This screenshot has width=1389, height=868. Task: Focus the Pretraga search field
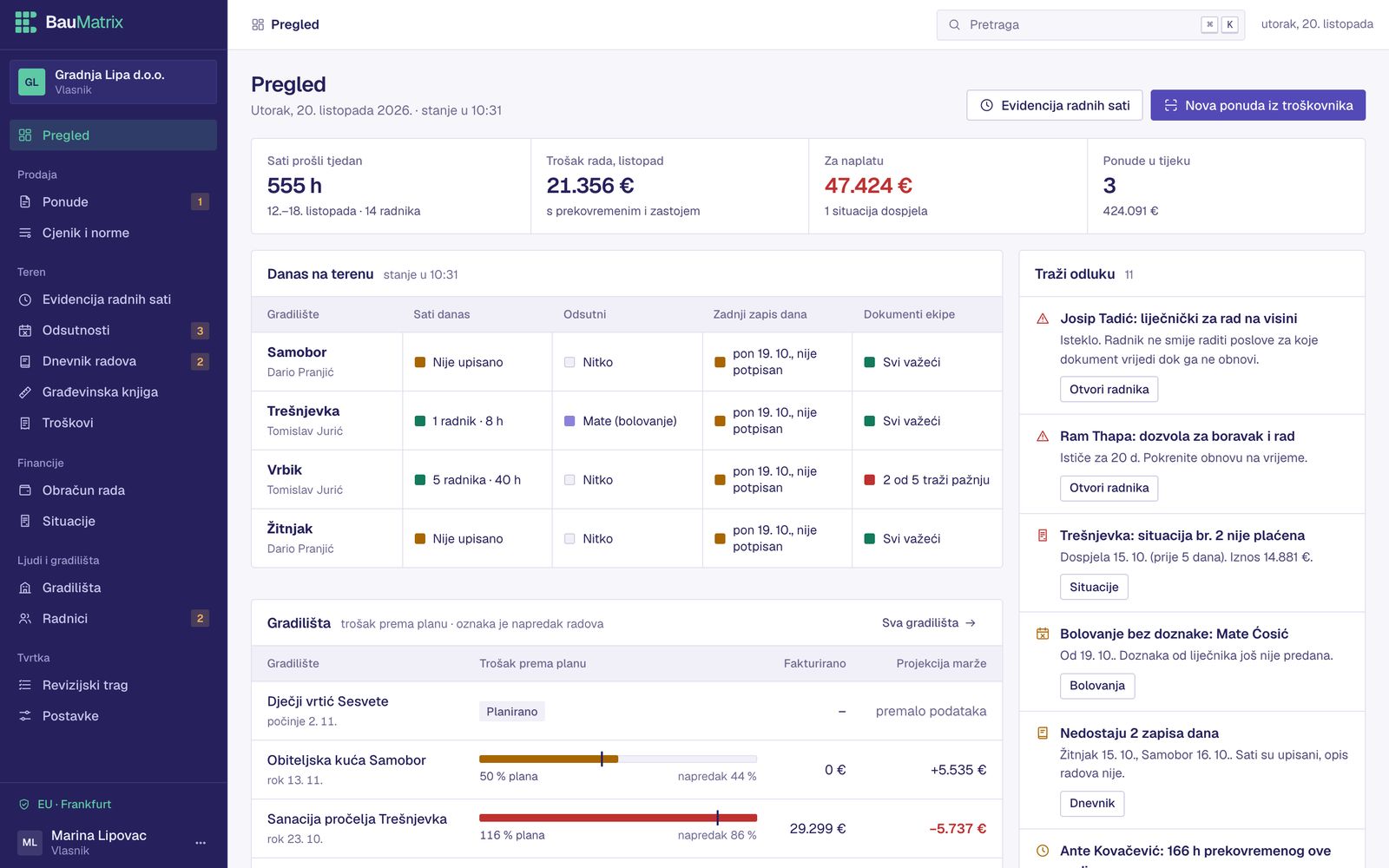(x=1090, y=24)
